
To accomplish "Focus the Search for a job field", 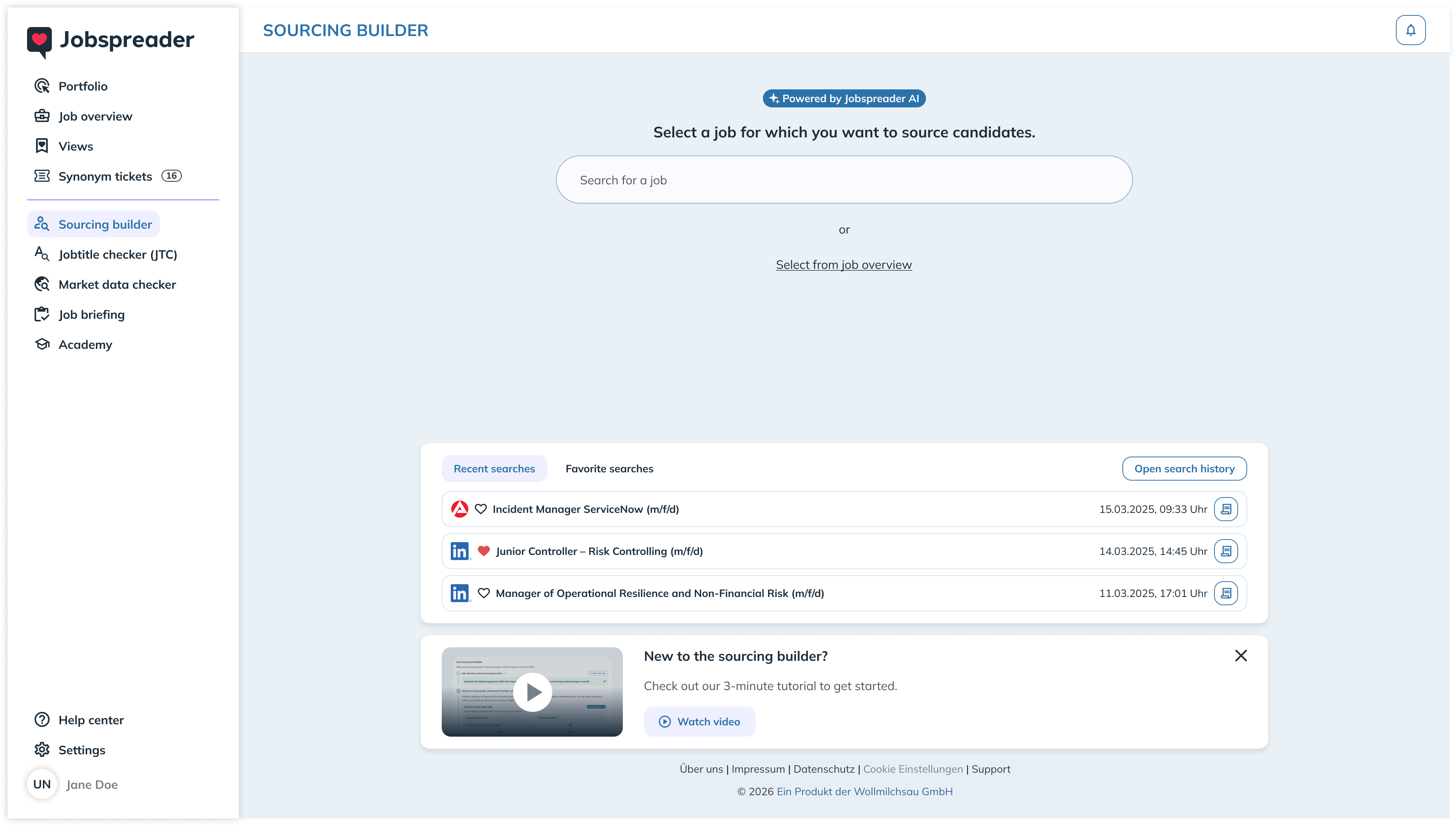I will tap(844, 180).
